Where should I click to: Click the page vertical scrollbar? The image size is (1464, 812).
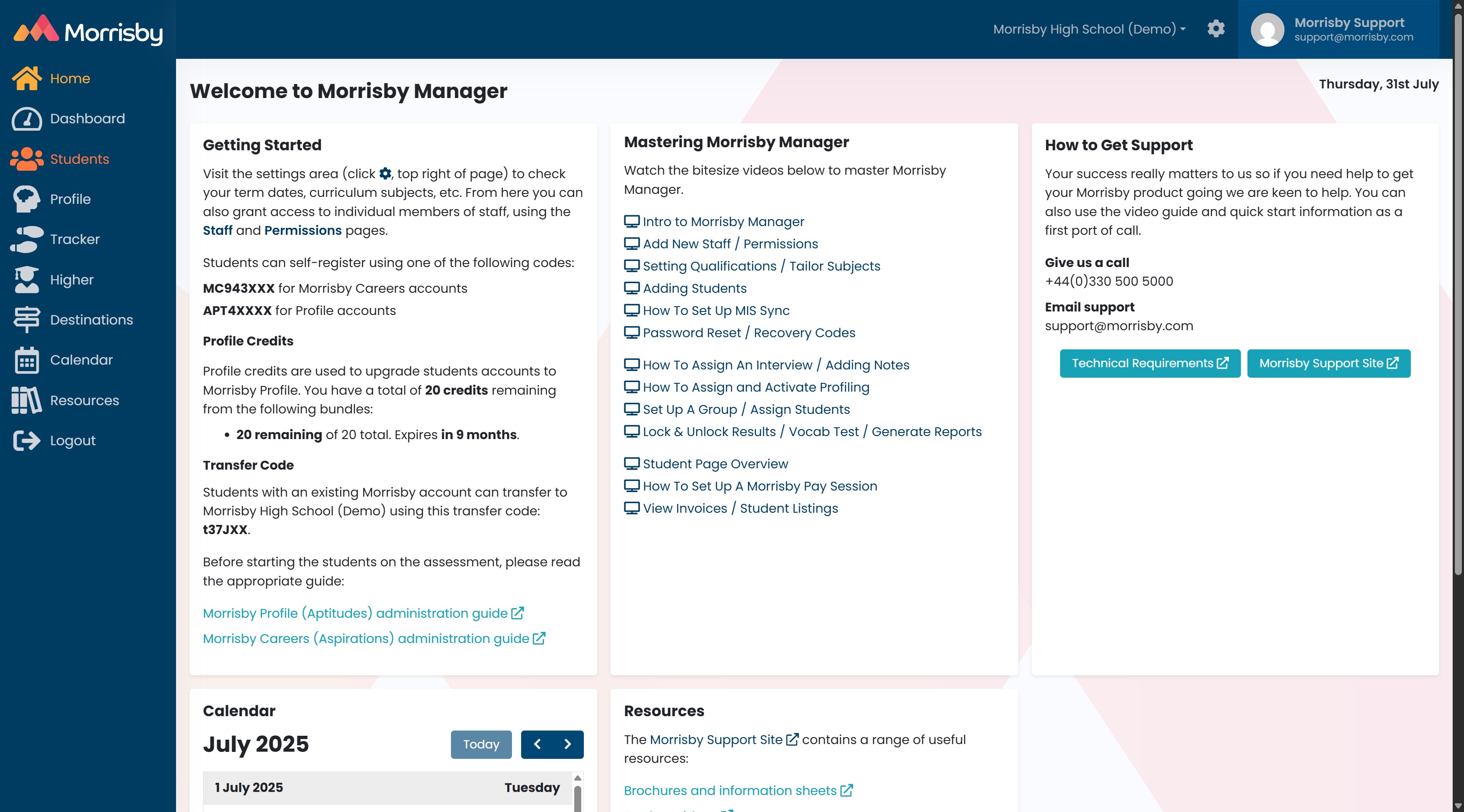pos(1458,295)
